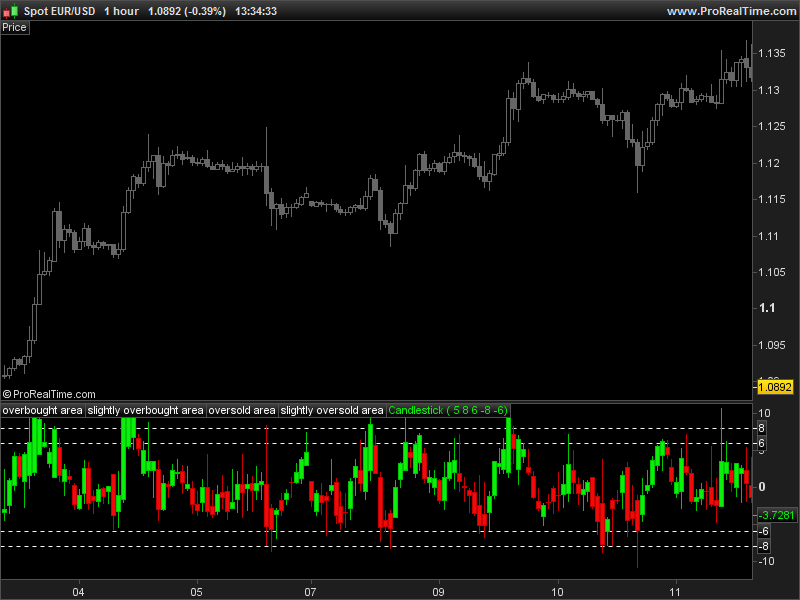Image resolution: width=800 pixels, height=600 pixels.
Task: Click the 1.095 price scale label
Action: click(772, 345)
